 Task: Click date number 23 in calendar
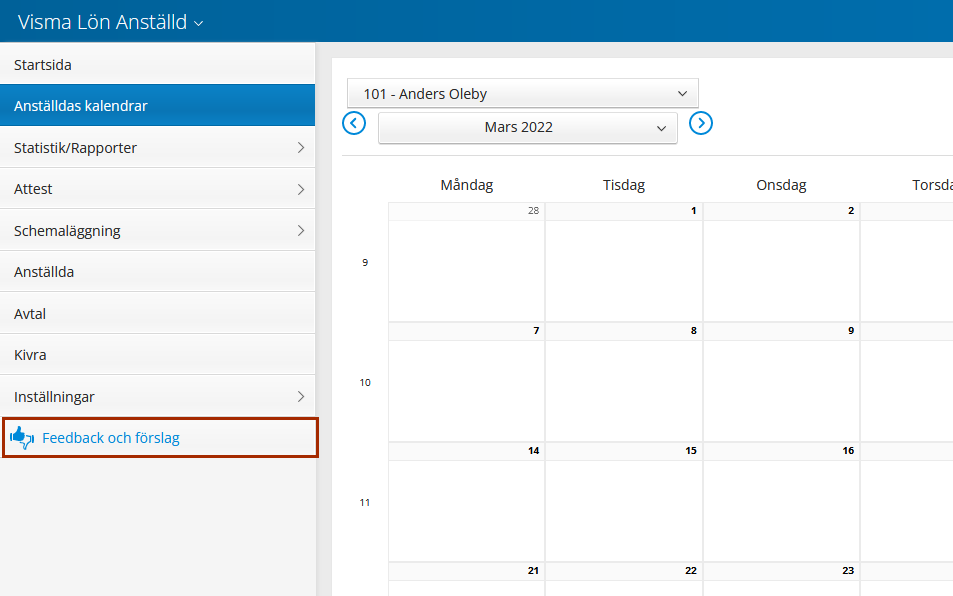pyautogui.click(x=848, y=570)
